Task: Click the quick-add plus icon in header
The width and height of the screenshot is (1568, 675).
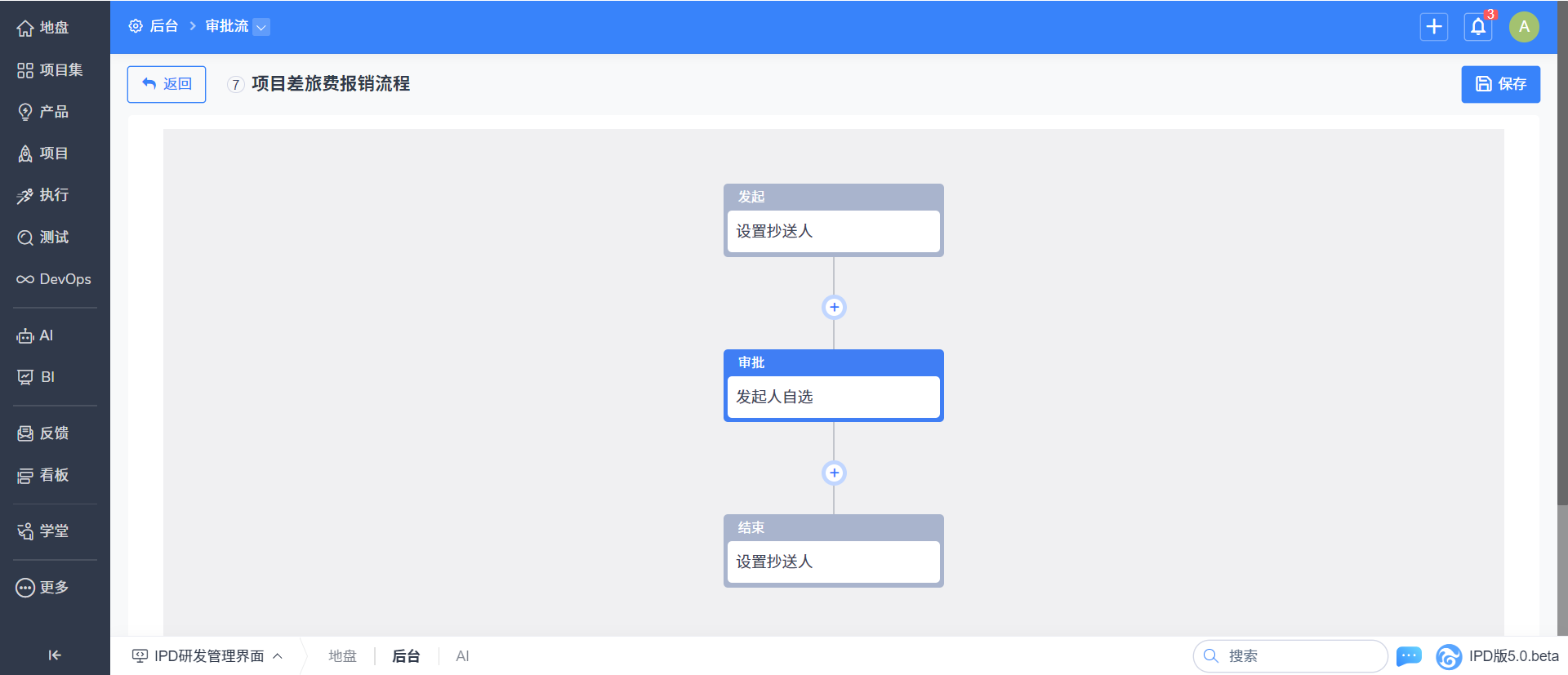Action: tap(1434, 27)
